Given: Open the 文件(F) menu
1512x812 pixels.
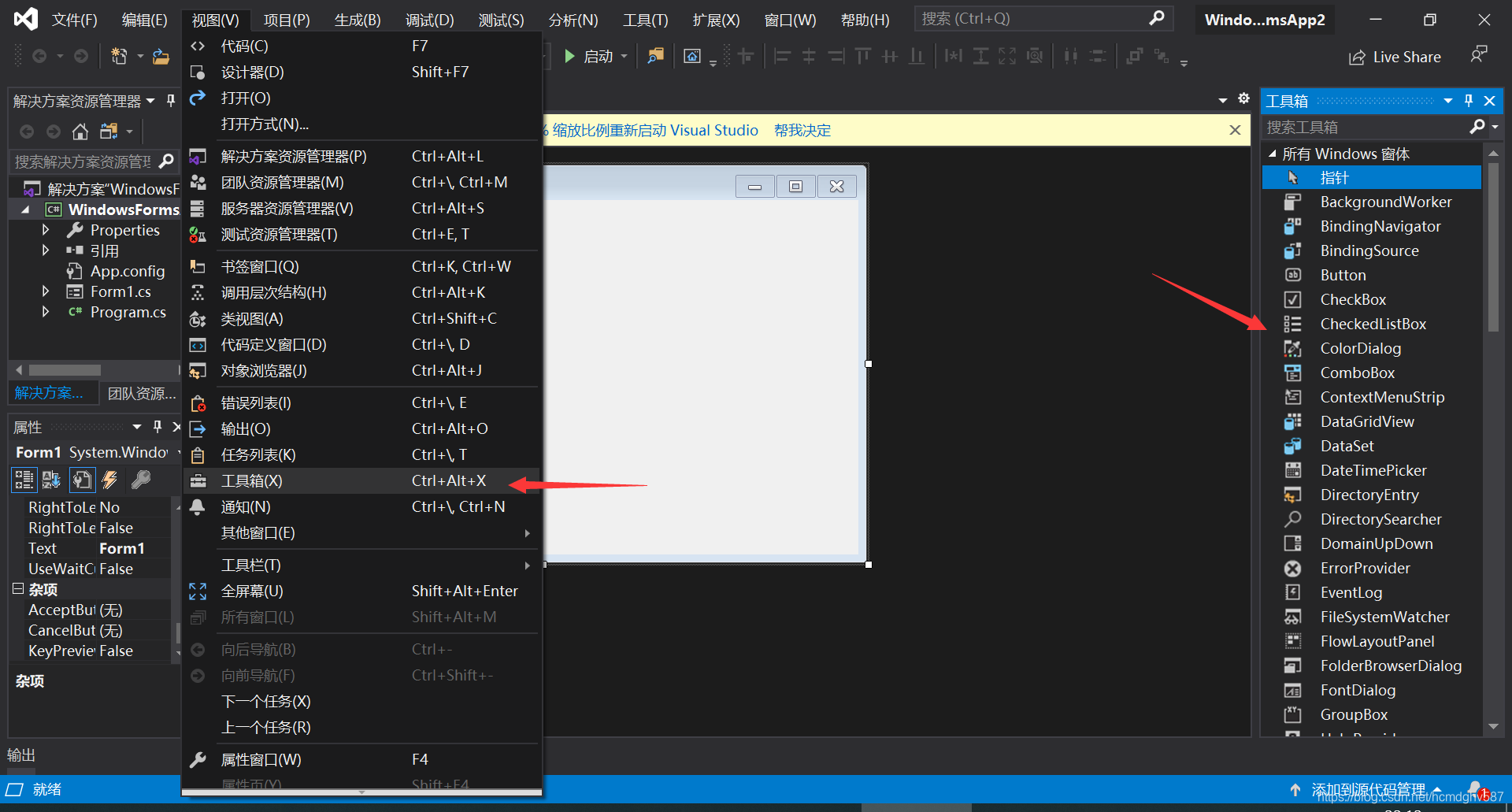Looking at the screenshot, I should point(74,20).
